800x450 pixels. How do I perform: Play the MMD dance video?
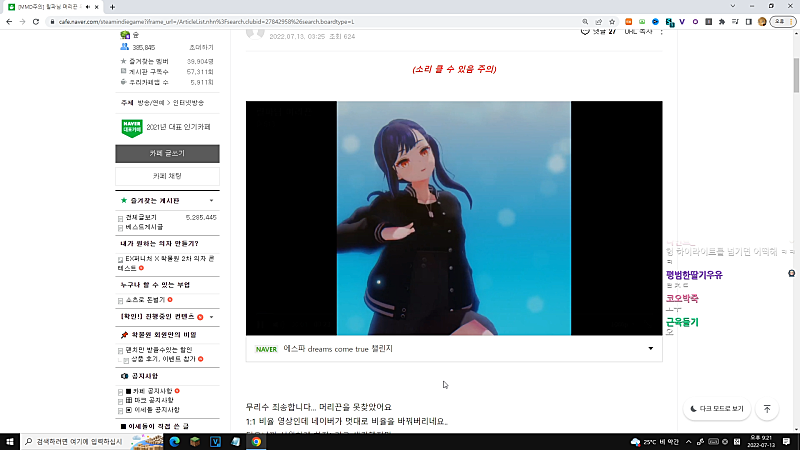pyautogui.click(x=454, y=218)
